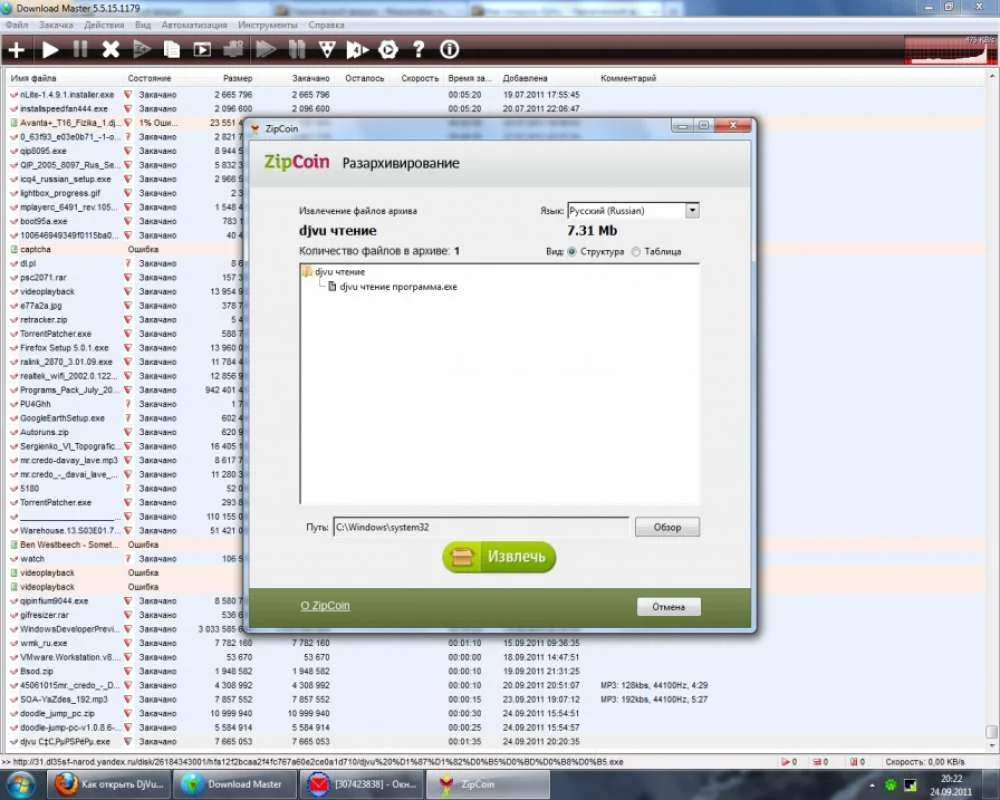Open the Действия menu
The width and height of the screenshot is (1000, 800).
104,25
